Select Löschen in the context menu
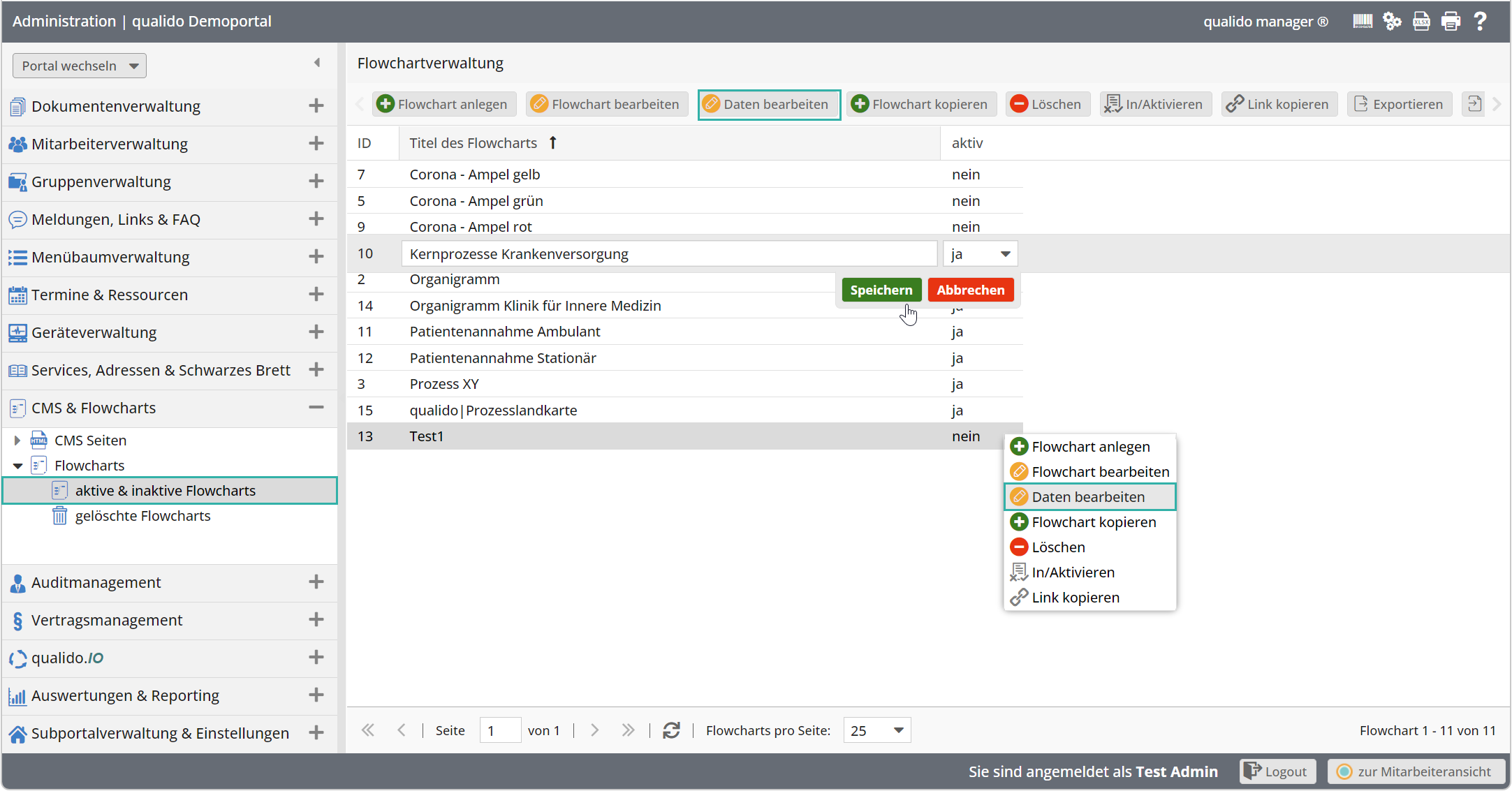This screenshot has width=1512, height=791. click(x=1058, y=547)
